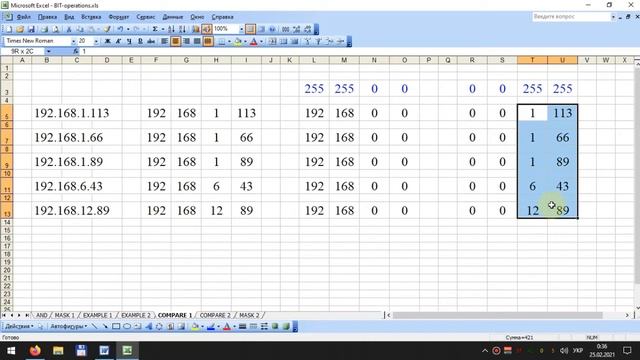Apply drawing line color brush button
The width and height of the screenshot is (640, 360).
pyautogui.click(x=211, y=327)
